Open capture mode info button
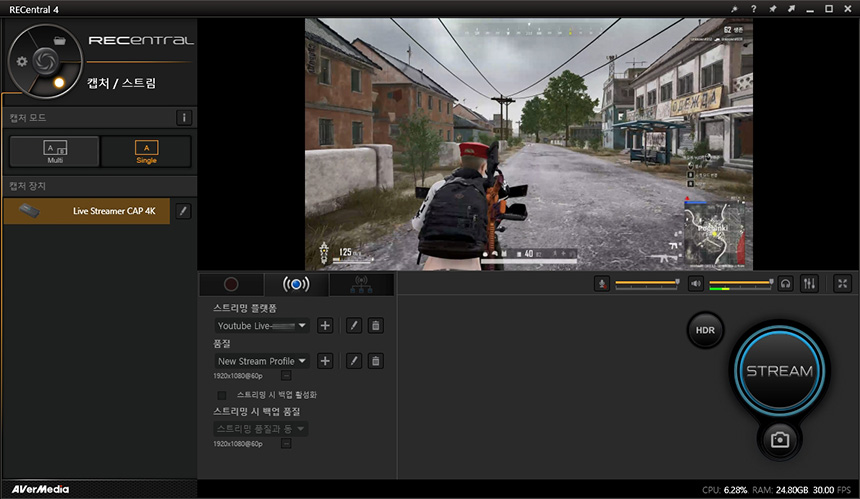The width and height of the screenshot is (860, 499). (x=184, y=117)
